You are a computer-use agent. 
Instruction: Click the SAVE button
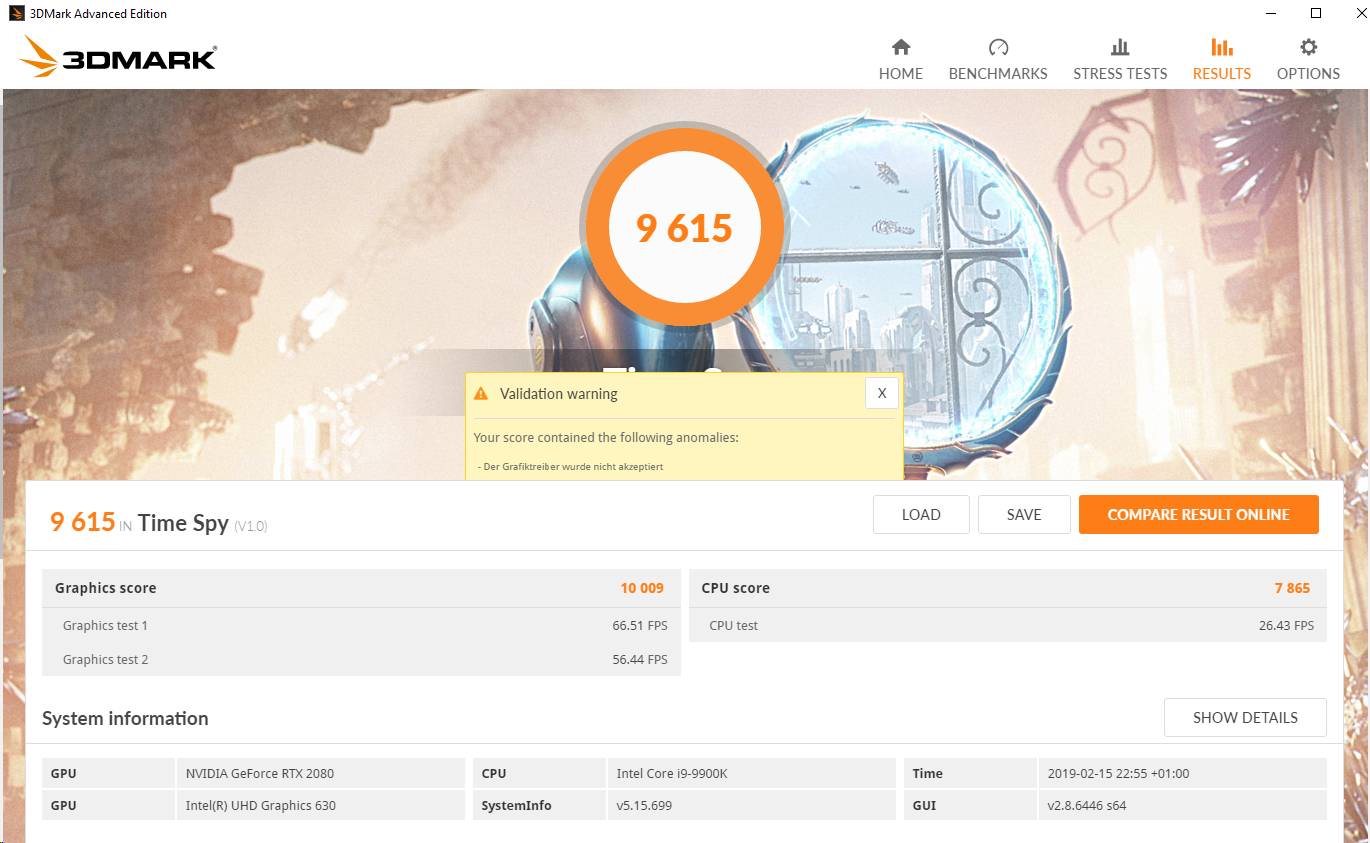1024,515
